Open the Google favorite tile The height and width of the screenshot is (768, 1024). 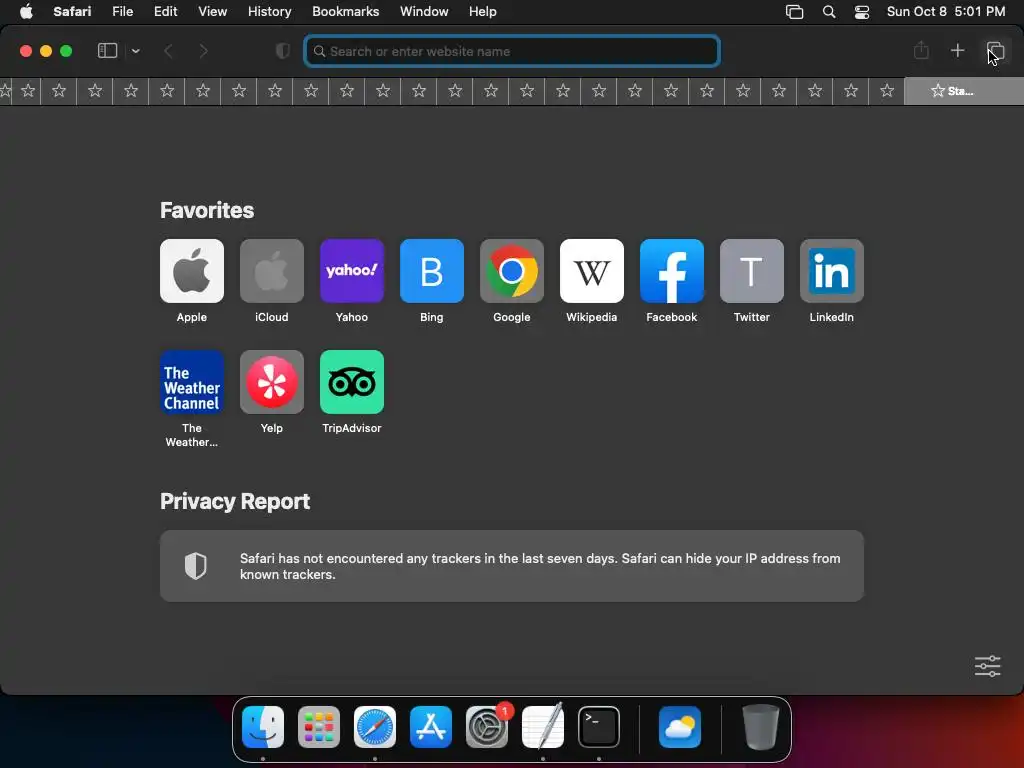click(x=511, y=271)
